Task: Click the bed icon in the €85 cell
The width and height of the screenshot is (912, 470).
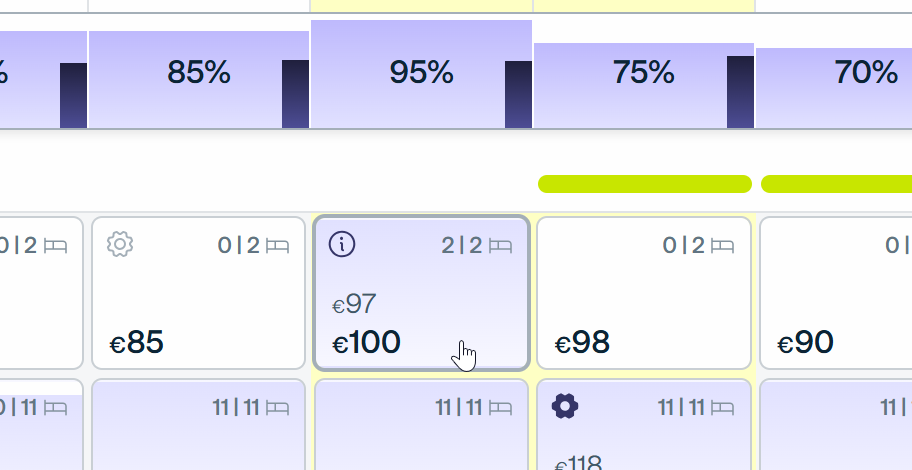Action: pos(277,247)
